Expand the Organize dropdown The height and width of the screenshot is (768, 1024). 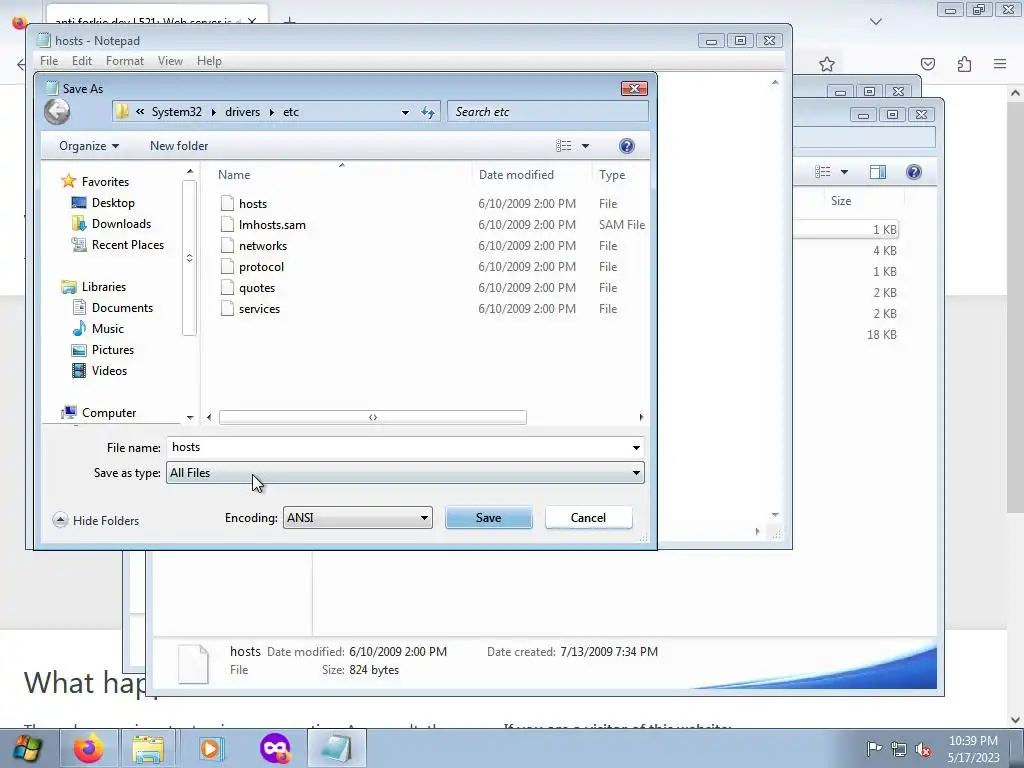(89, 146)
